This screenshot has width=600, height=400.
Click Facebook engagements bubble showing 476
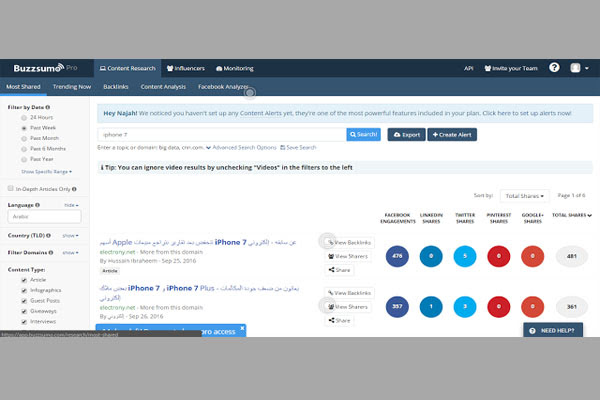coord(397,256)
